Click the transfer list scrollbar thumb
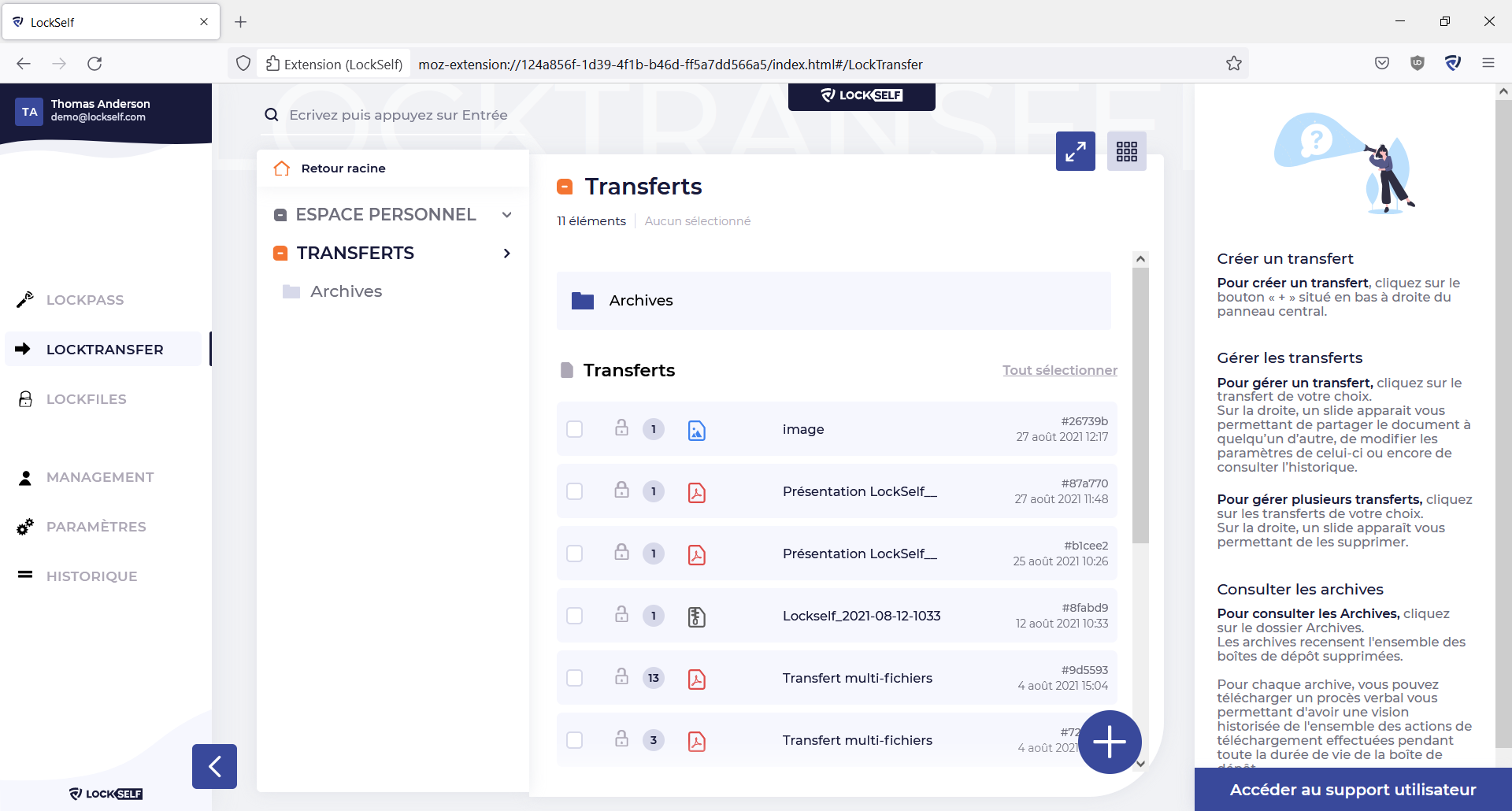Viewport: 1512px width, 811px height. click(1140, 405)
